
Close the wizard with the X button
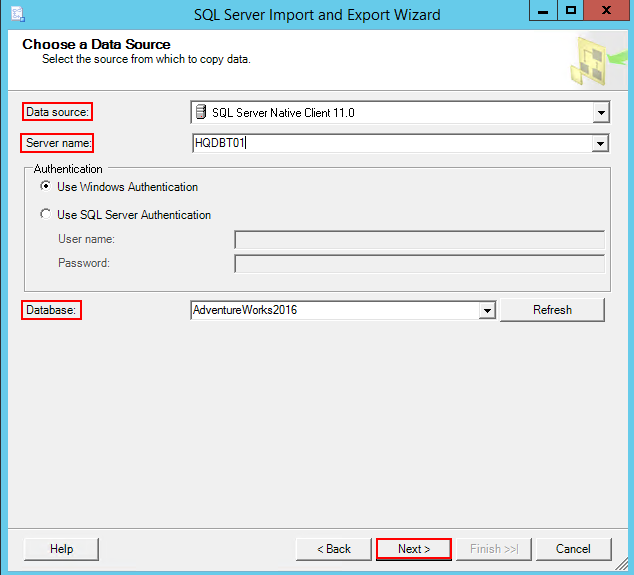pyautogui.click(x=606, y=10)
